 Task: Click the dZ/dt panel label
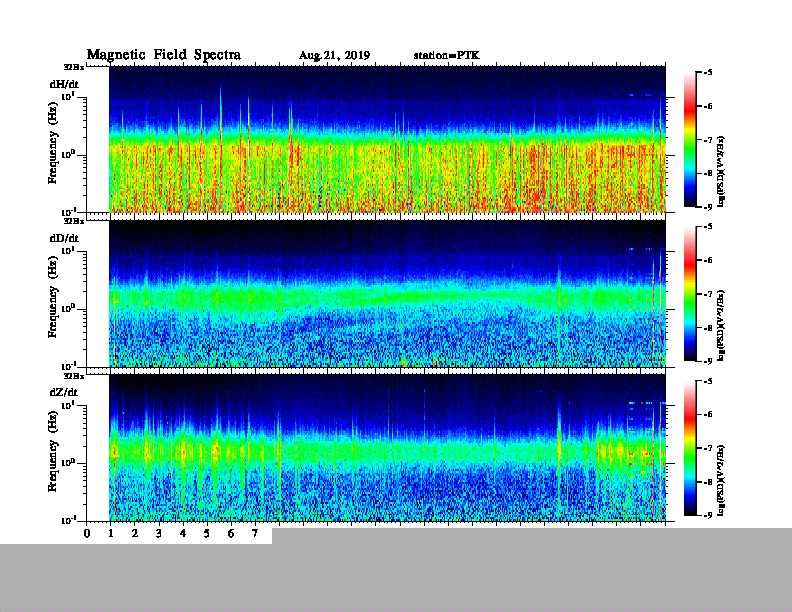click(64, 392)
